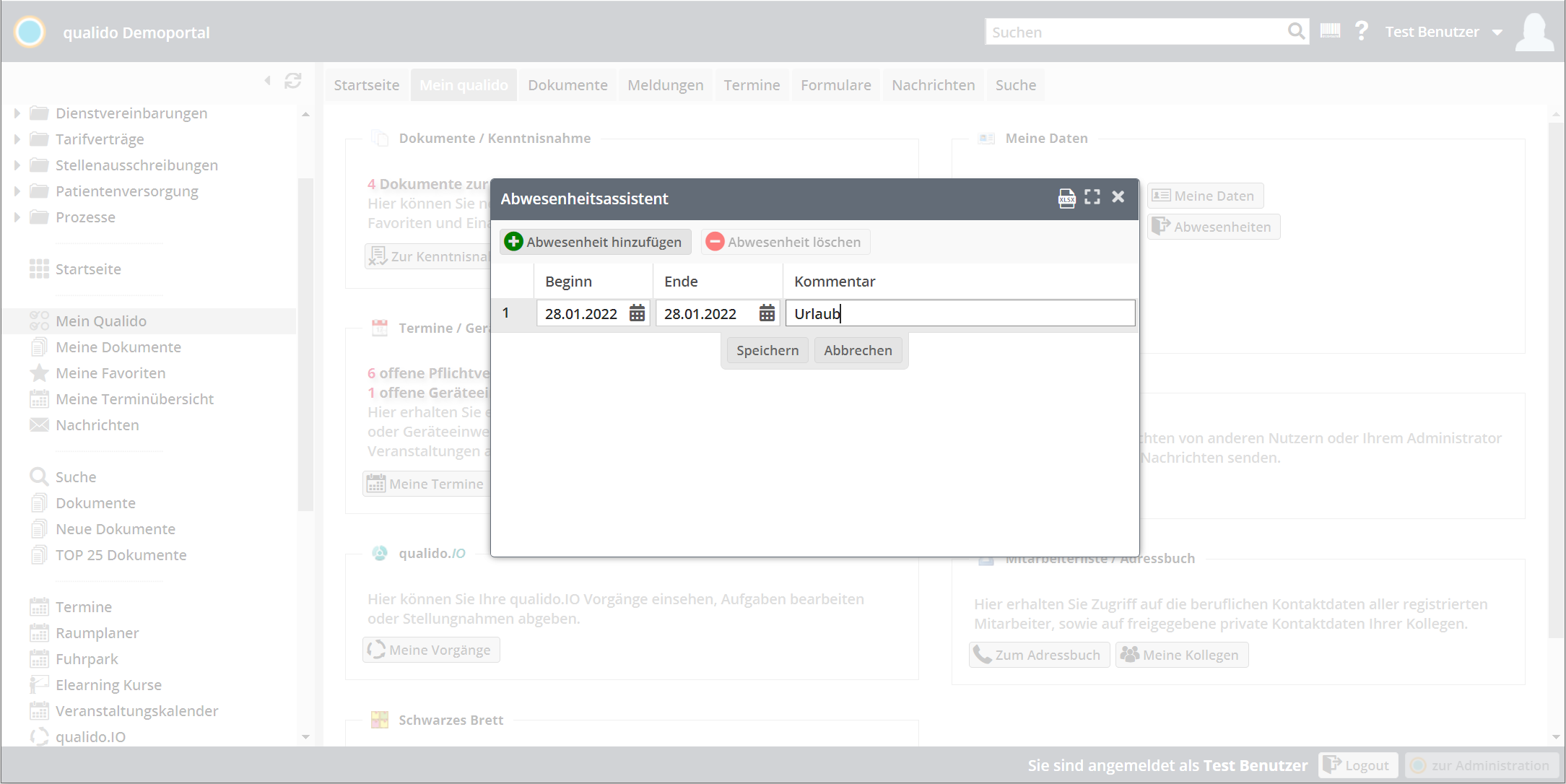The height and width of the screenshot is (784, 1566).
Task: Open Raumplaner in the sidebar
Action: (x=97, y=633)
